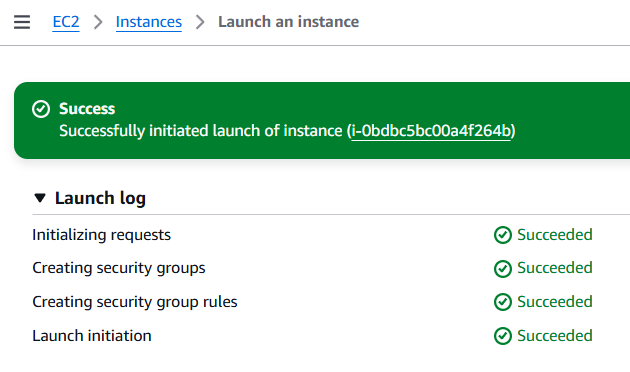Click the Launch initiation row text
Screen dimensions: 630x372
click(92, 336)
